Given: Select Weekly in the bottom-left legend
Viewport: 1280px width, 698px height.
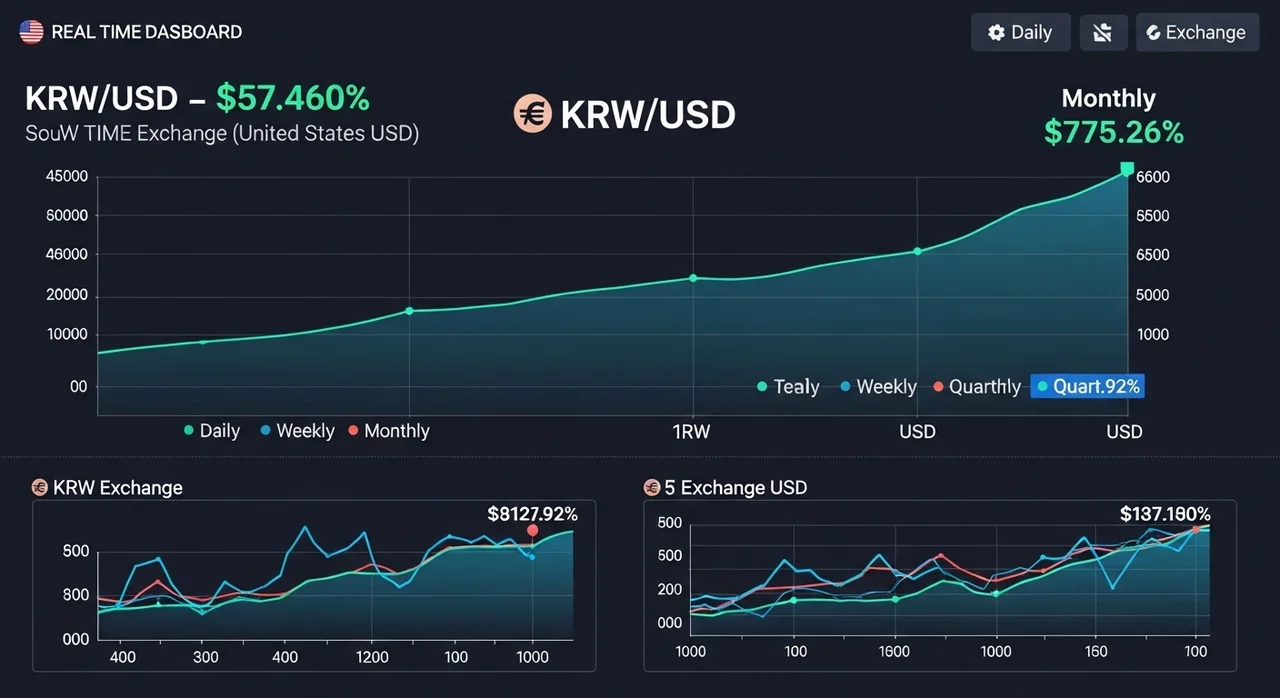Looking at the screenshot, I should pyautogui.click(x=296, y=431).
